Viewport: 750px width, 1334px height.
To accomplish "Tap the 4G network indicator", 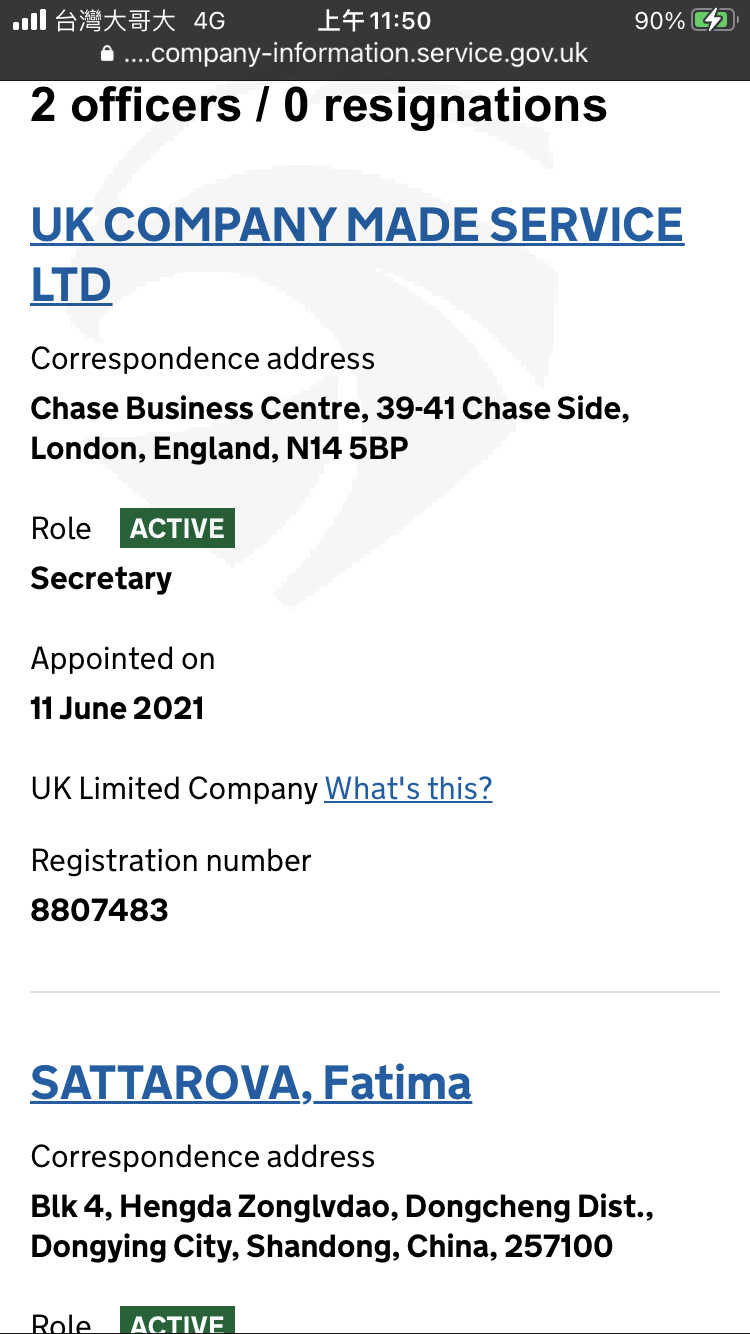I will click(208, 20).
